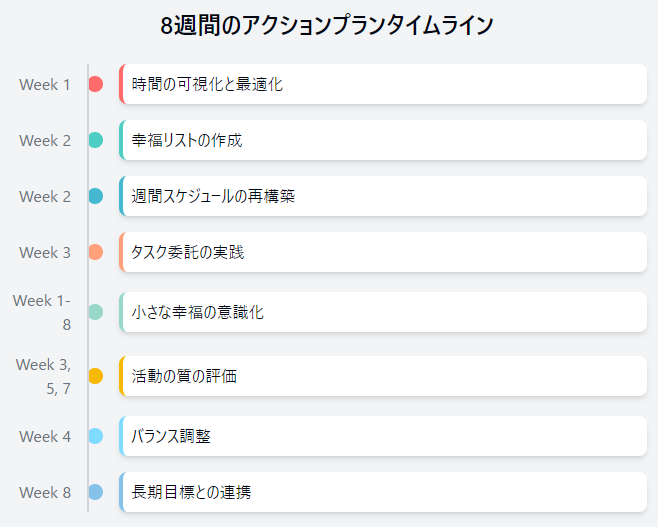Click the teal dot beside 幸福リストの作成
Screen dimensions: 658x527
[x=96, y=140]
